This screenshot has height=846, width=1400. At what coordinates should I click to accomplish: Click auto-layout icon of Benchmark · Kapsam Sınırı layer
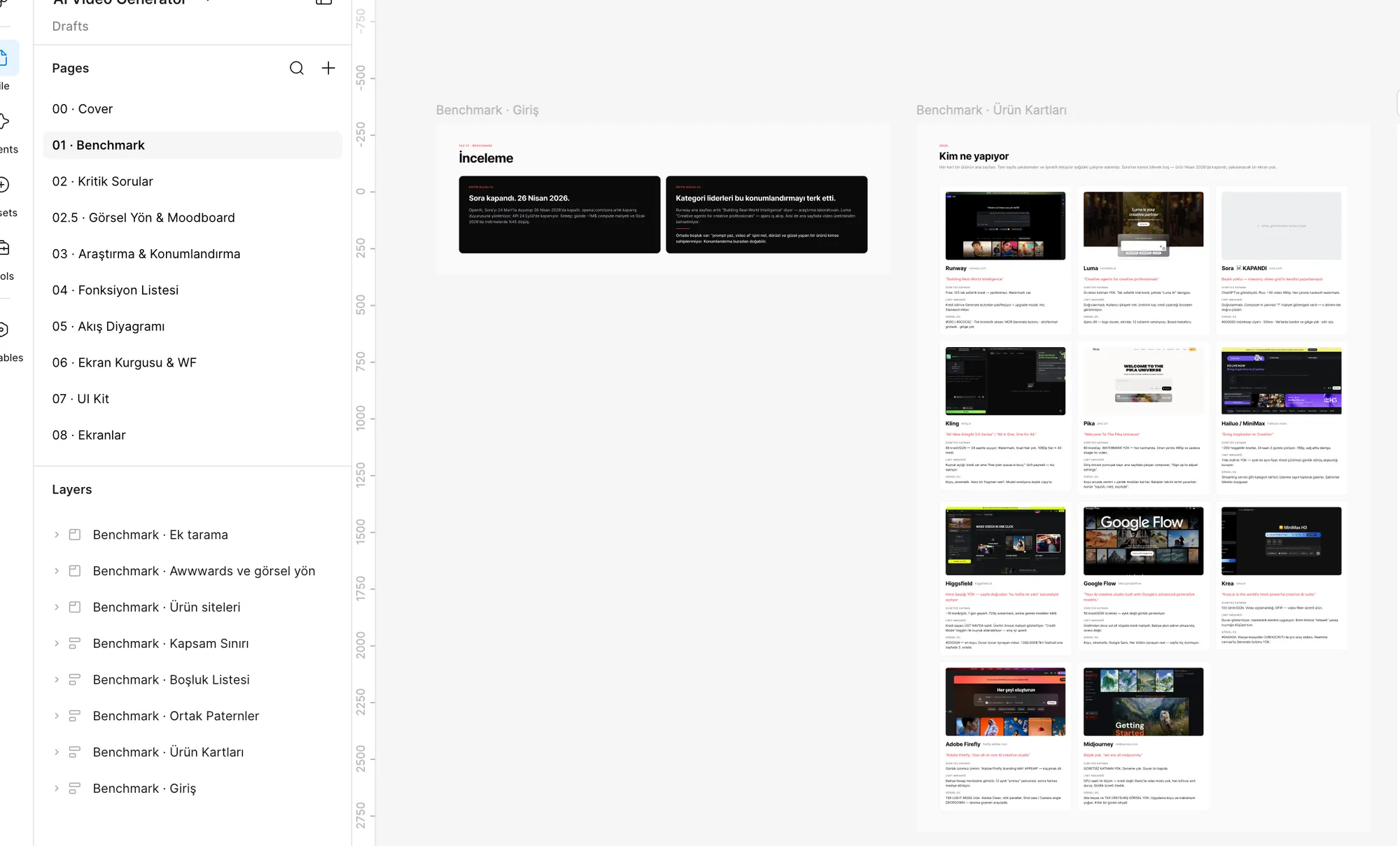coord(75,644)
